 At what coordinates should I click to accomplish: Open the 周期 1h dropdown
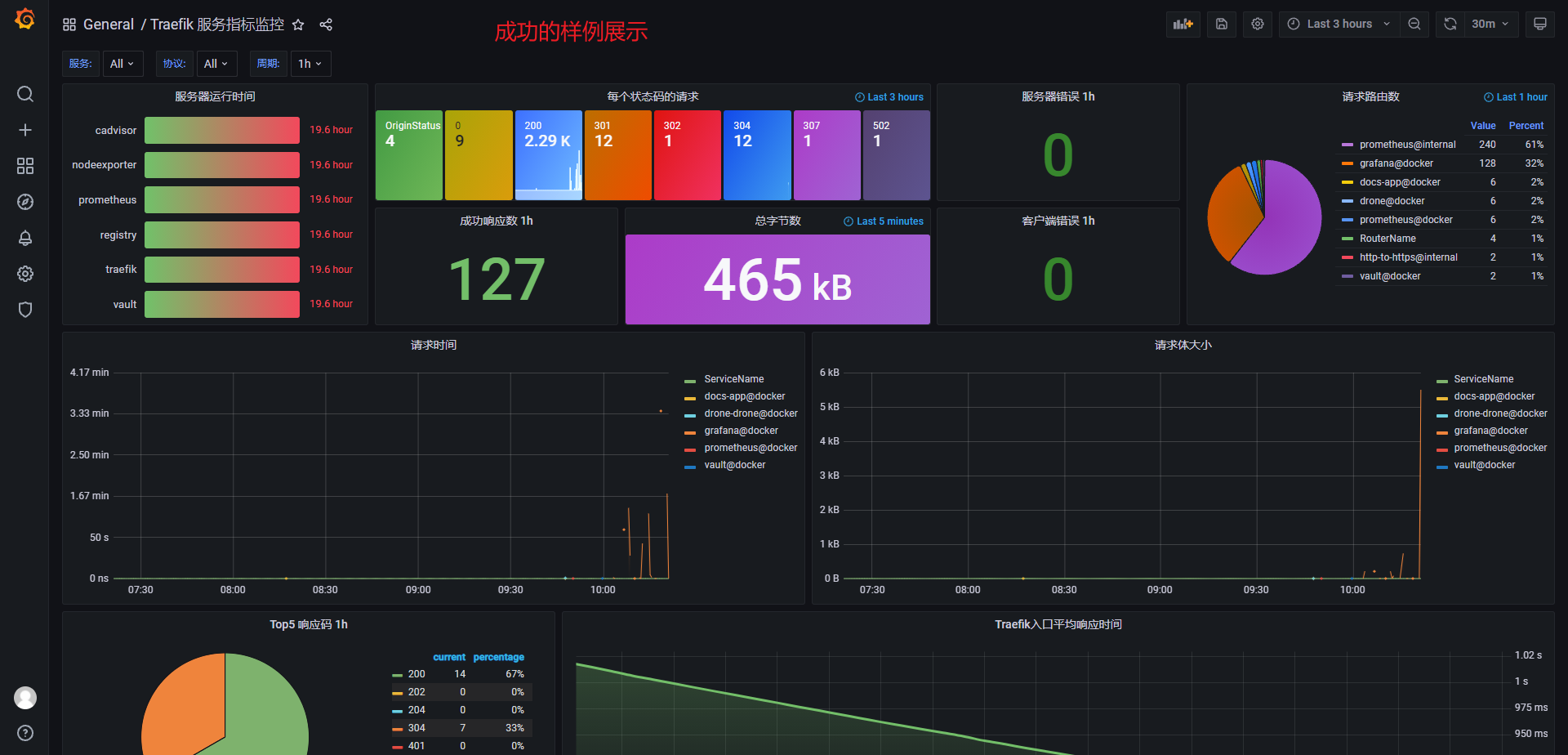click(x=310, y=64)
